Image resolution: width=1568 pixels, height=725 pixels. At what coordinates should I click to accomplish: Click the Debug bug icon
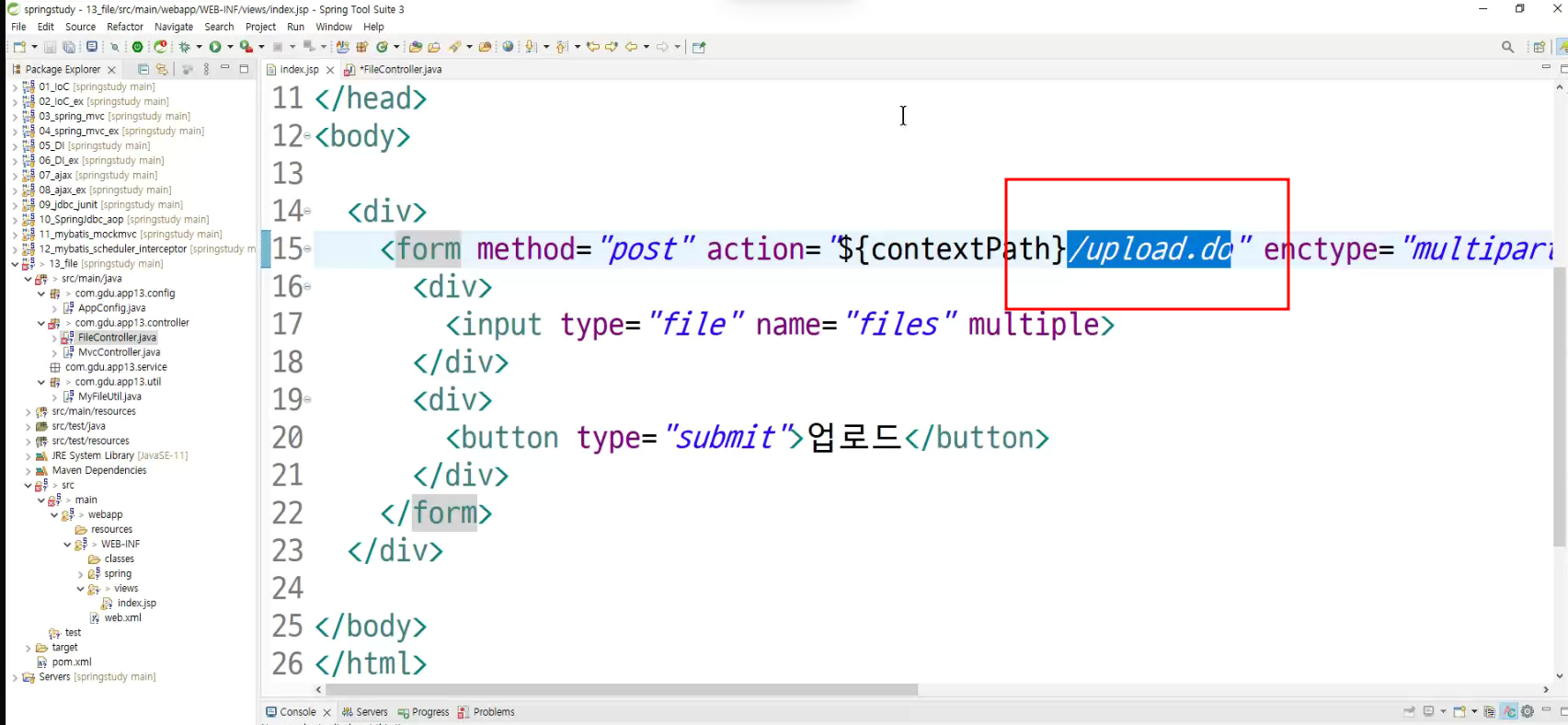coord(185,47)
